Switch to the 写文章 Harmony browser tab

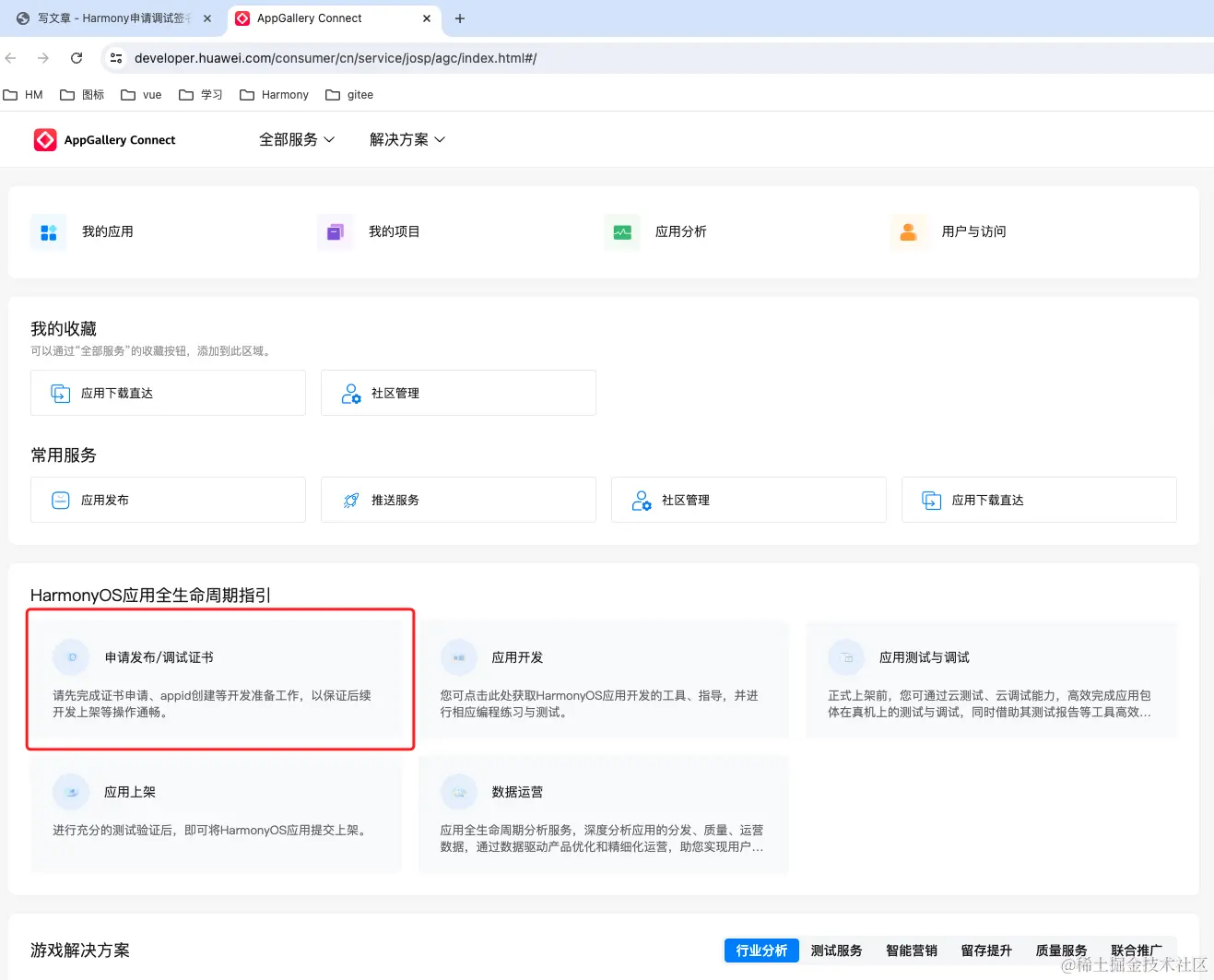[114, 18]
